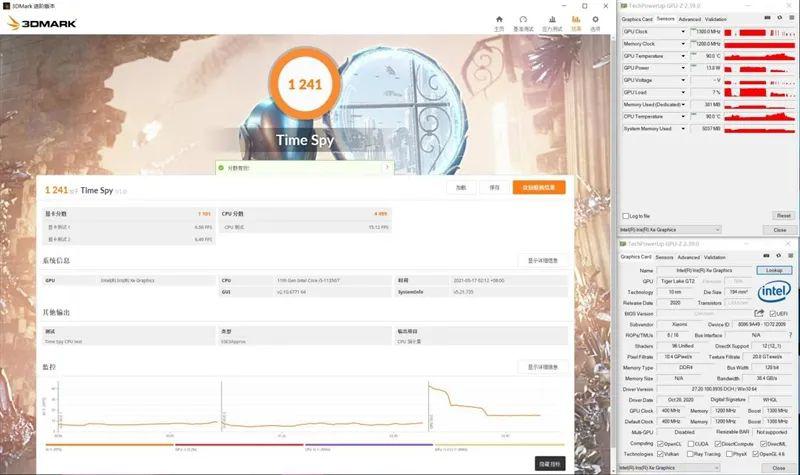Viewport: 800px width, 475px height.
Task: Open the Memory Used (Dedicated) sensor dropdown
Action: click(683, 105)
